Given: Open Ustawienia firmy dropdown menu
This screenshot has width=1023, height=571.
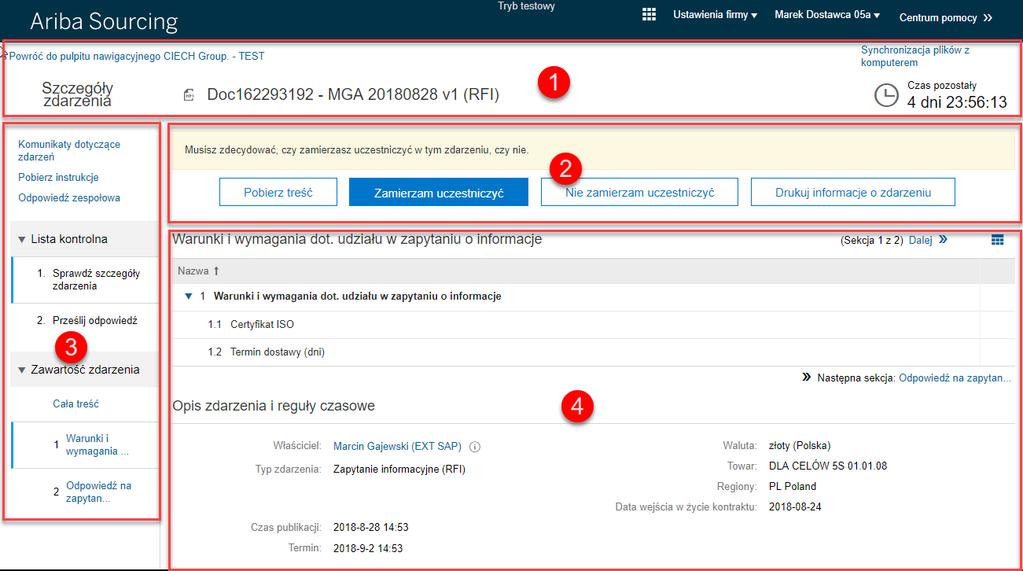Looking at the screenshot, I should coord(715,14).
